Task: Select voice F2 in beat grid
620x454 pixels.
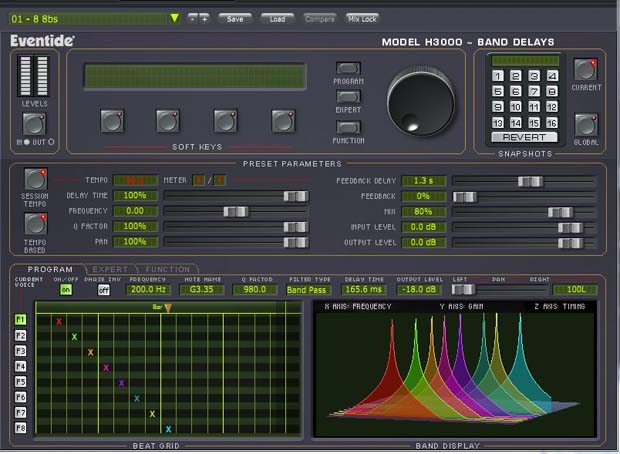Action: click(21, 335)
